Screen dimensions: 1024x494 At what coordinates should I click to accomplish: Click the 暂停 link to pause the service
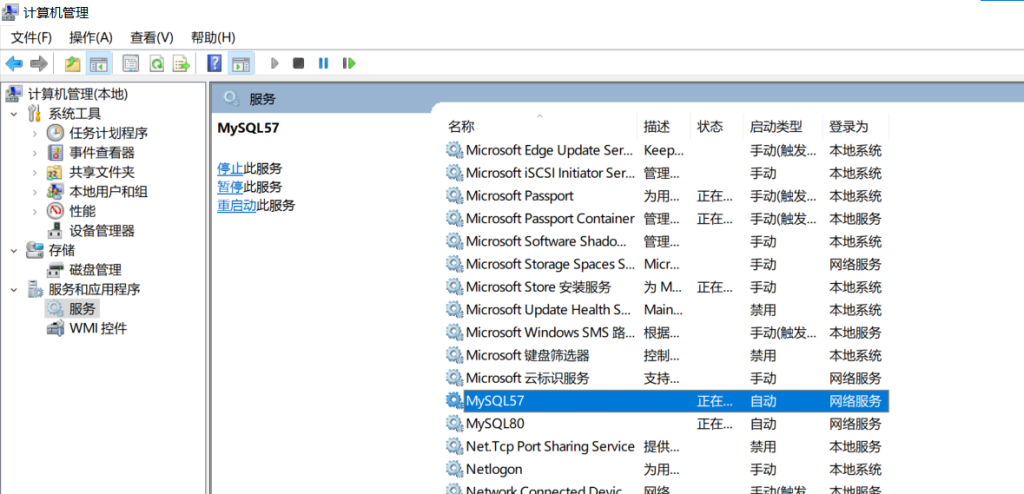pos(230,187)
